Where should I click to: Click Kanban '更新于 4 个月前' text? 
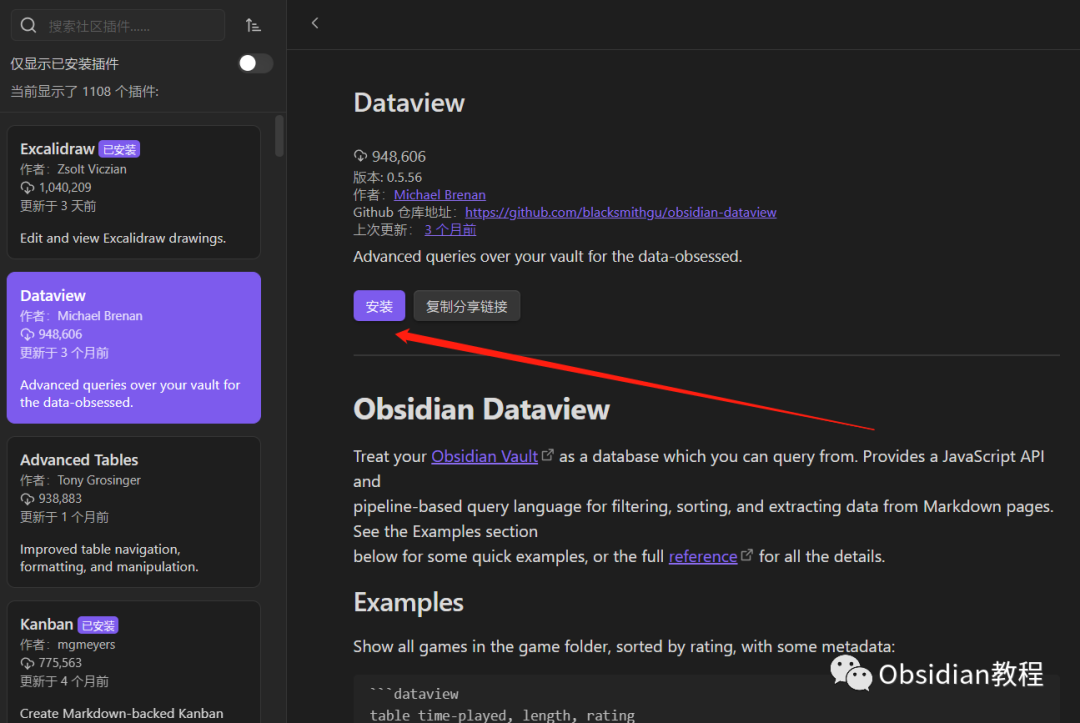64,682
